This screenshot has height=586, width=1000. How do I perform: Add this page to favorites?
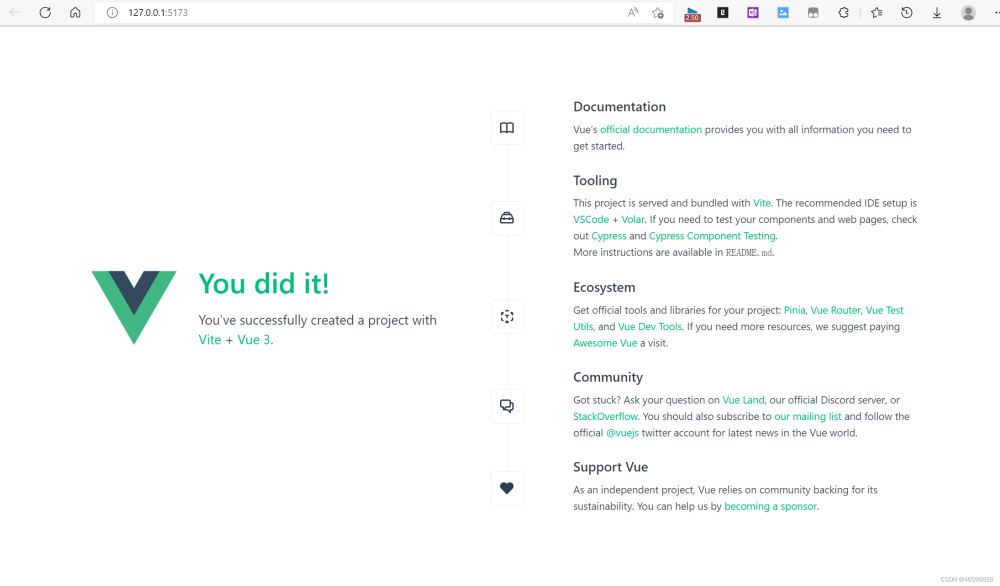[x=658, y=13]
